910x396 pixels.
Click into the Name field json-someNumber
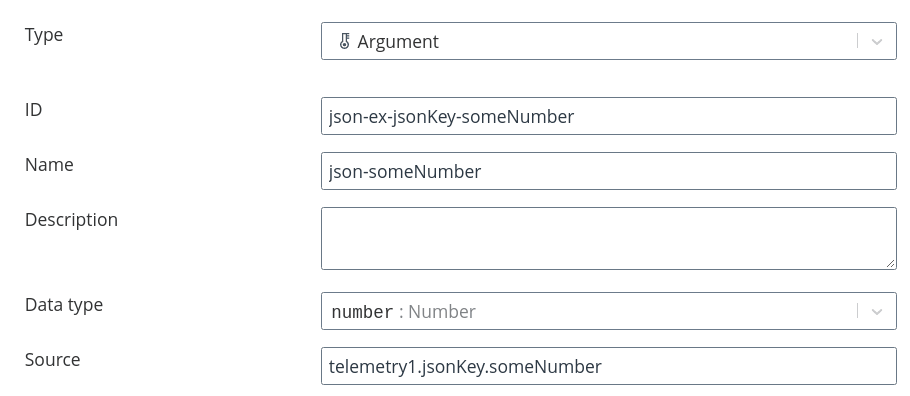[609, 171]
